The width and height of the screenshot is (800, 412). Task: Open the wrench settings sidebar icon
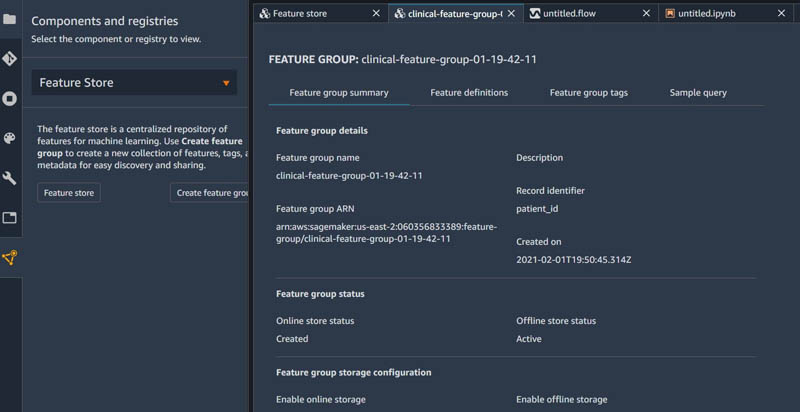(9, 178)
